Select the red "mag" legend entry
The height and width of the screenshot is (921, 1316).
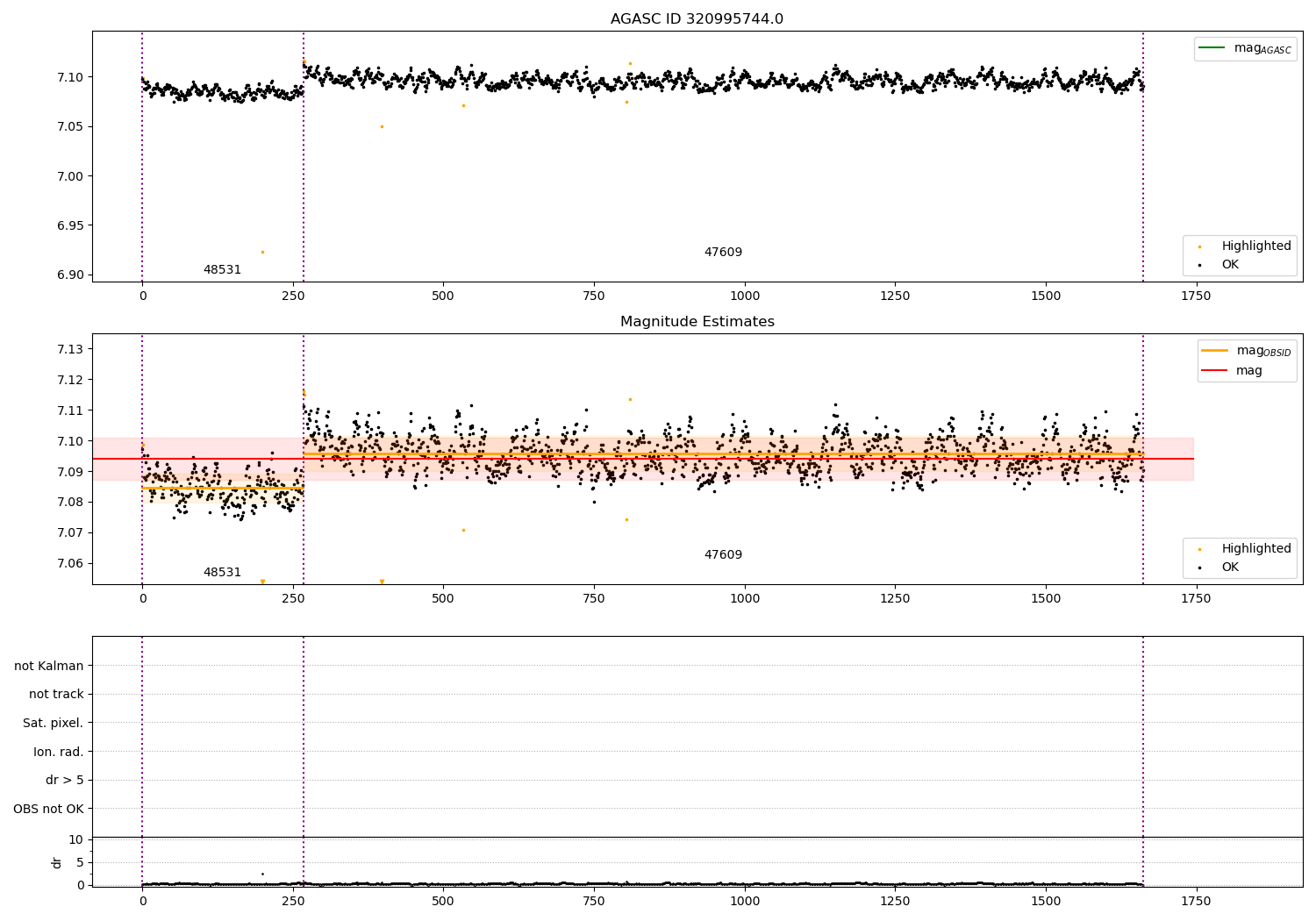(1232, 370)
